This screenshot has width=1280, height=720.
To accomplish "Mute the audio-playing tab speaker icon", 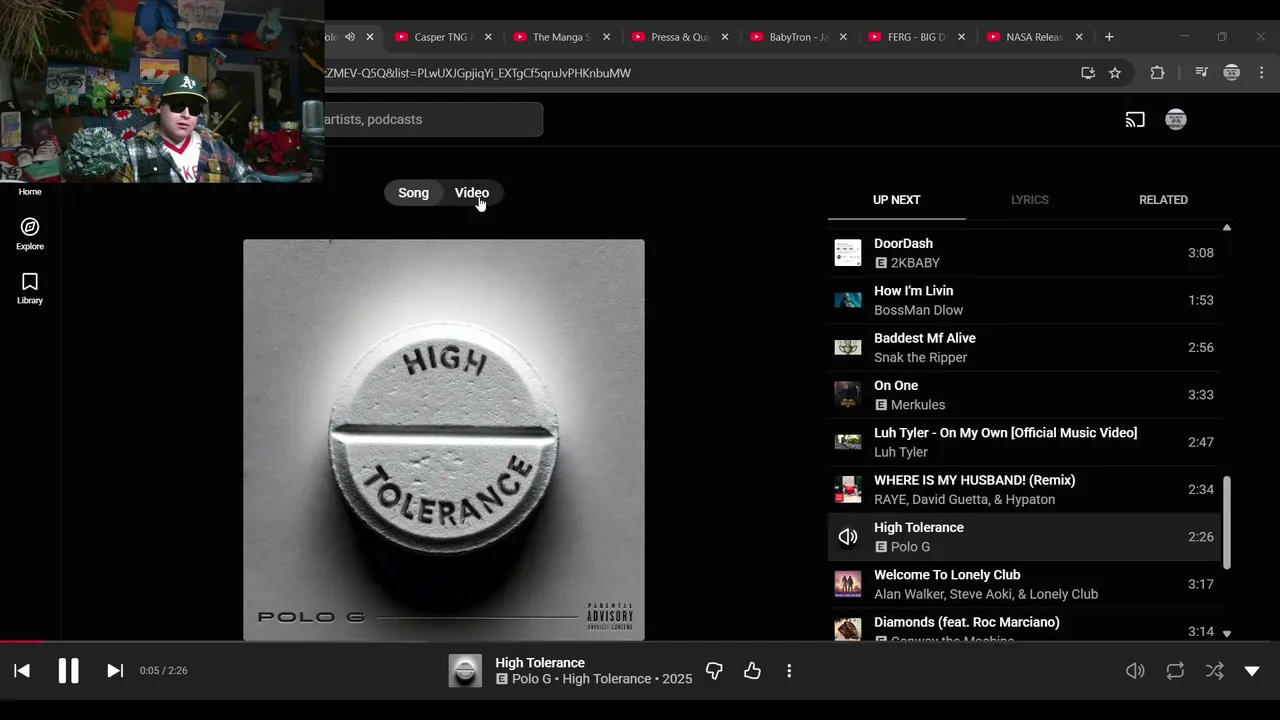I will pyautogui.click(x=350, y=37).
